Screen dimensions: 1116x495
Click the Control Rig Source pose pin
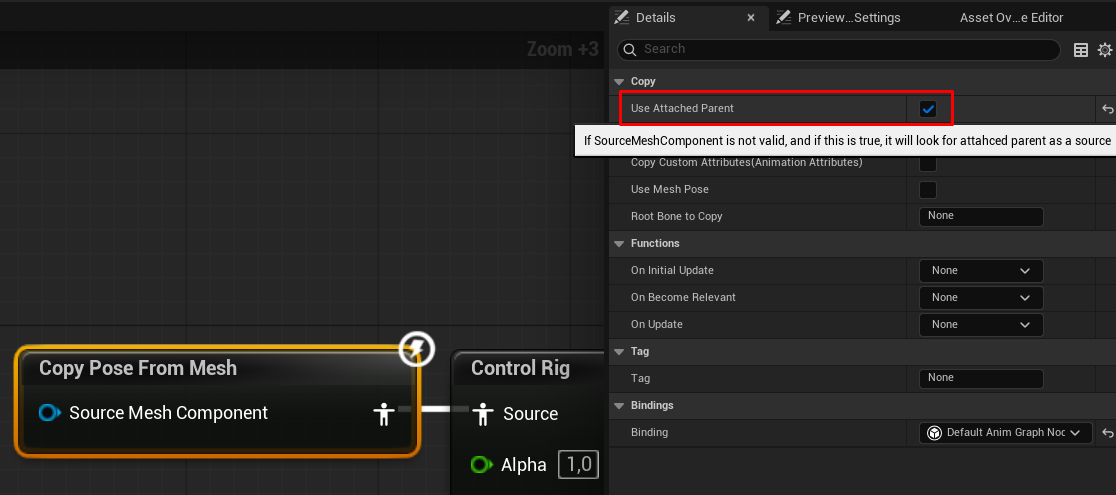tap(483, 414)
